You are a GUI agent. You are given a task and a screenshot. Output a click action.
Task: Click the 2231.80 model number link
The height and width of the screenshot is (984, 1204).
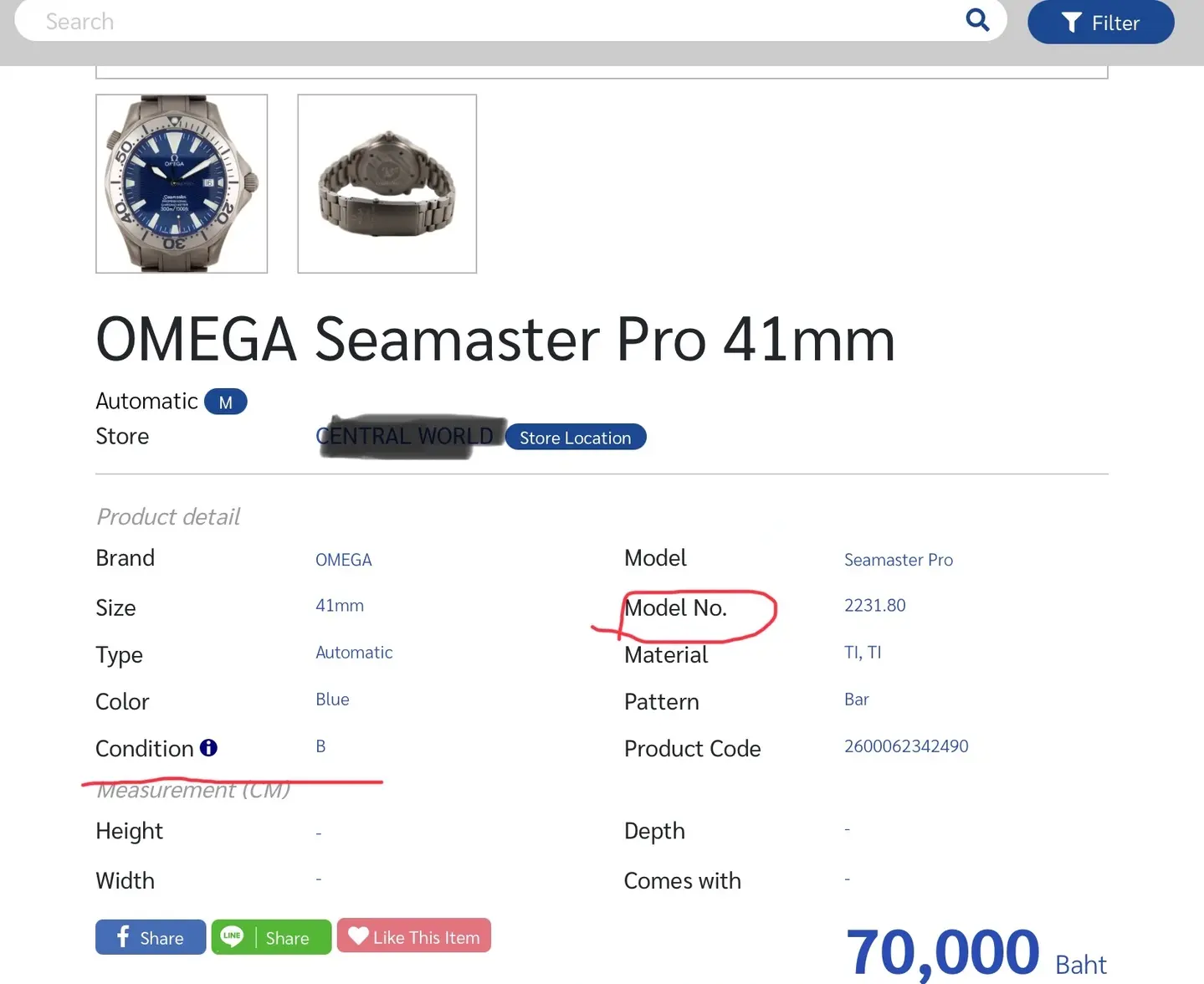click(x=874, y=605)
